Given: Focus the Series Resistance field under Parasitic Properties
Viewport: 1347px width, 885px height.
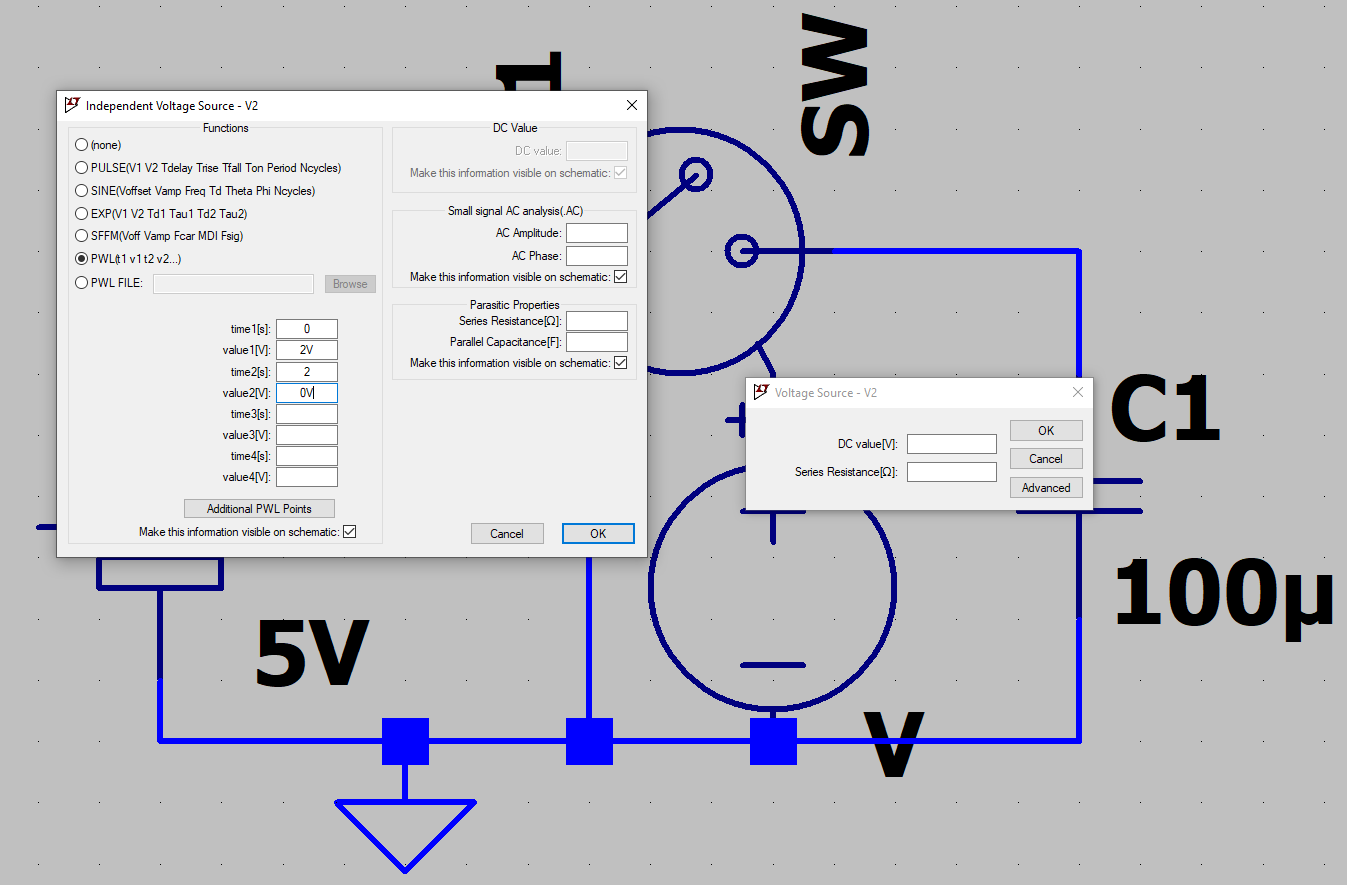Looking at the screenshot, I should coord(596,321).
